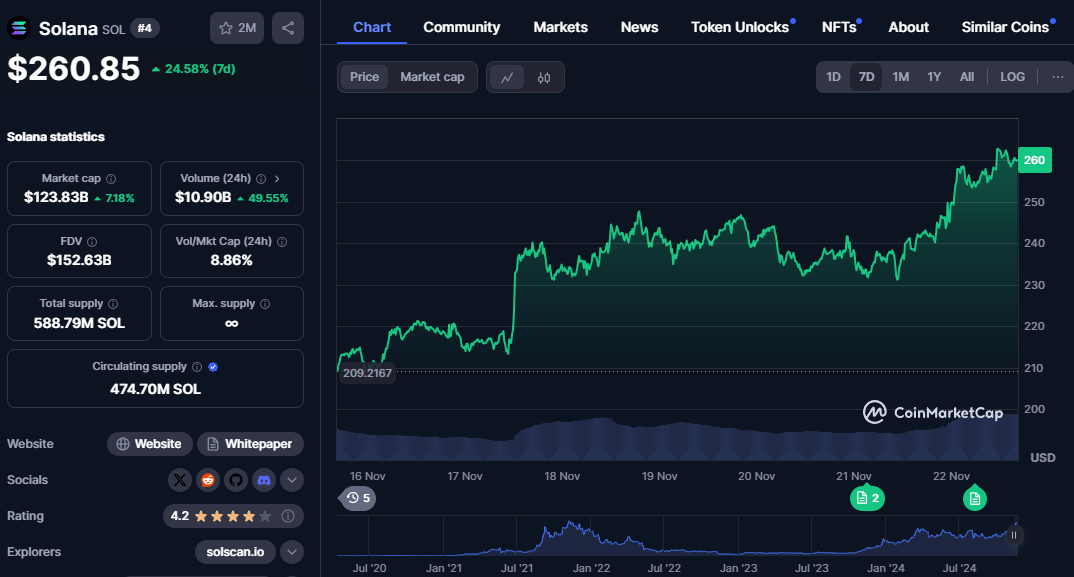Set chart range to 1Y
The width and height of the screenshot is (1074, 577).
click(934, 77)
